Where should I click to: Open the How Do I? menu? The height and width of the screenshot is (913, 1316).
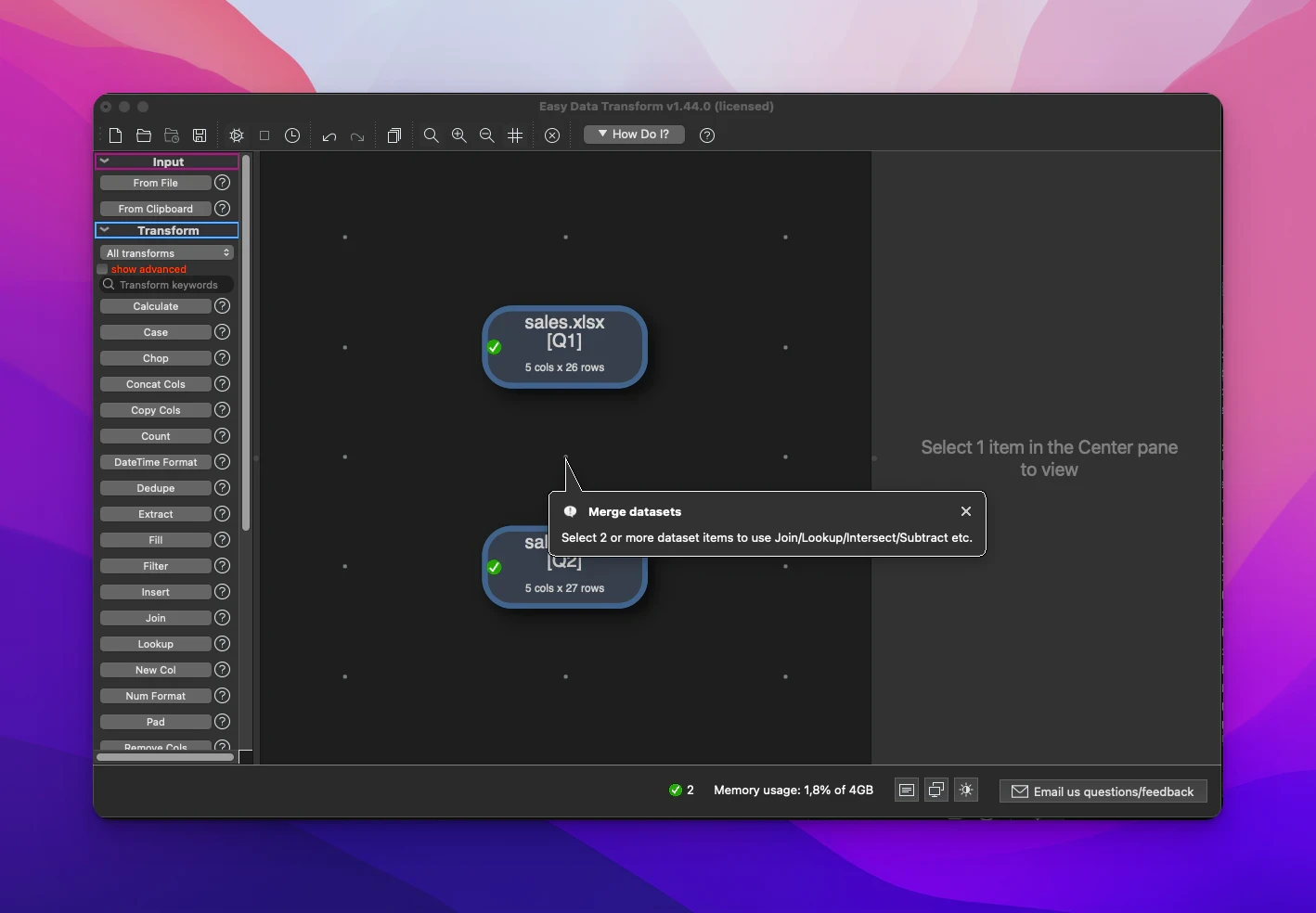pyautogui.click(x=634, y=135)
